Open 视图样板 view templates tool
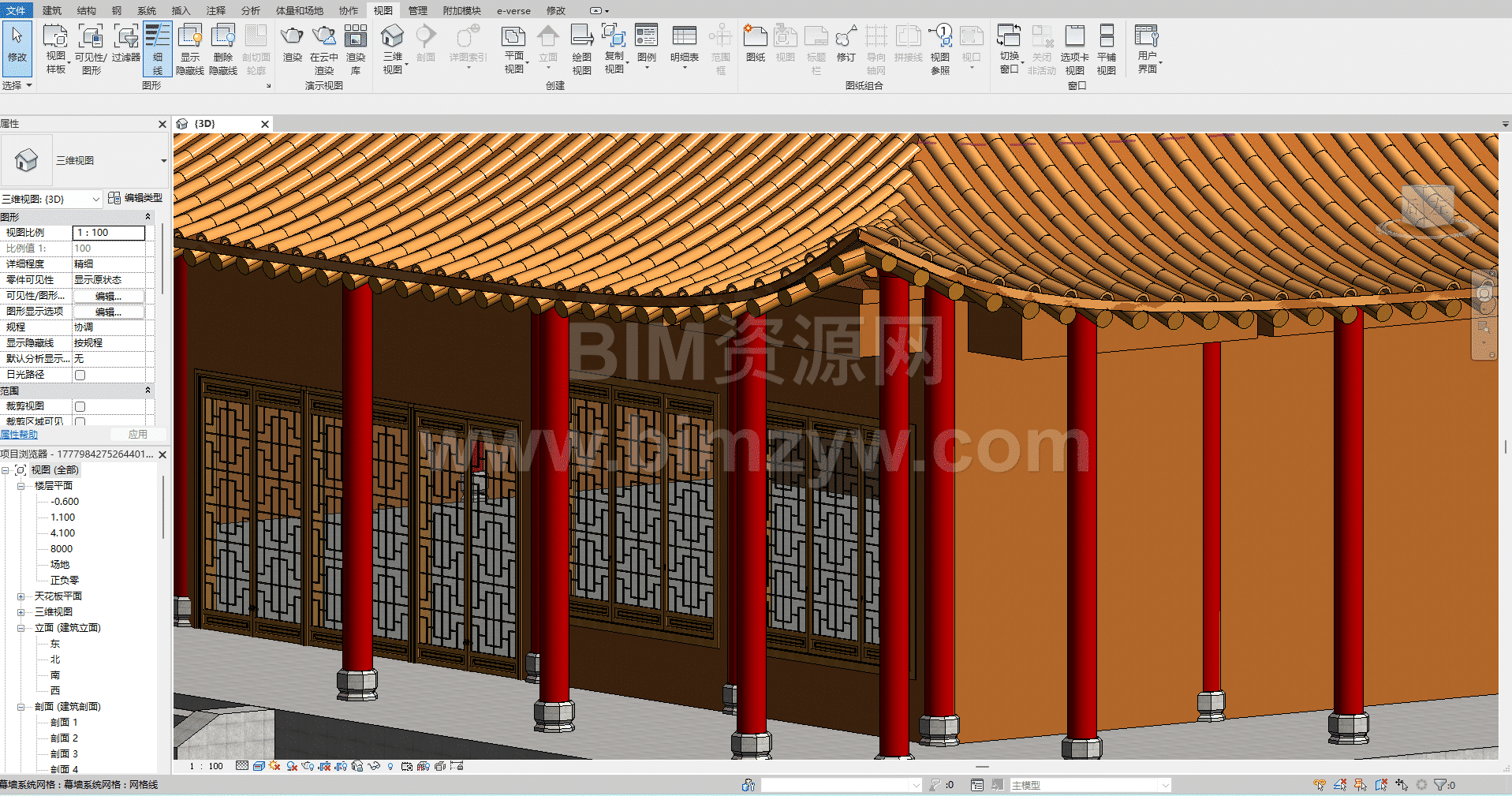This screenshot has width=1512, height=796. tap(55, 49)
